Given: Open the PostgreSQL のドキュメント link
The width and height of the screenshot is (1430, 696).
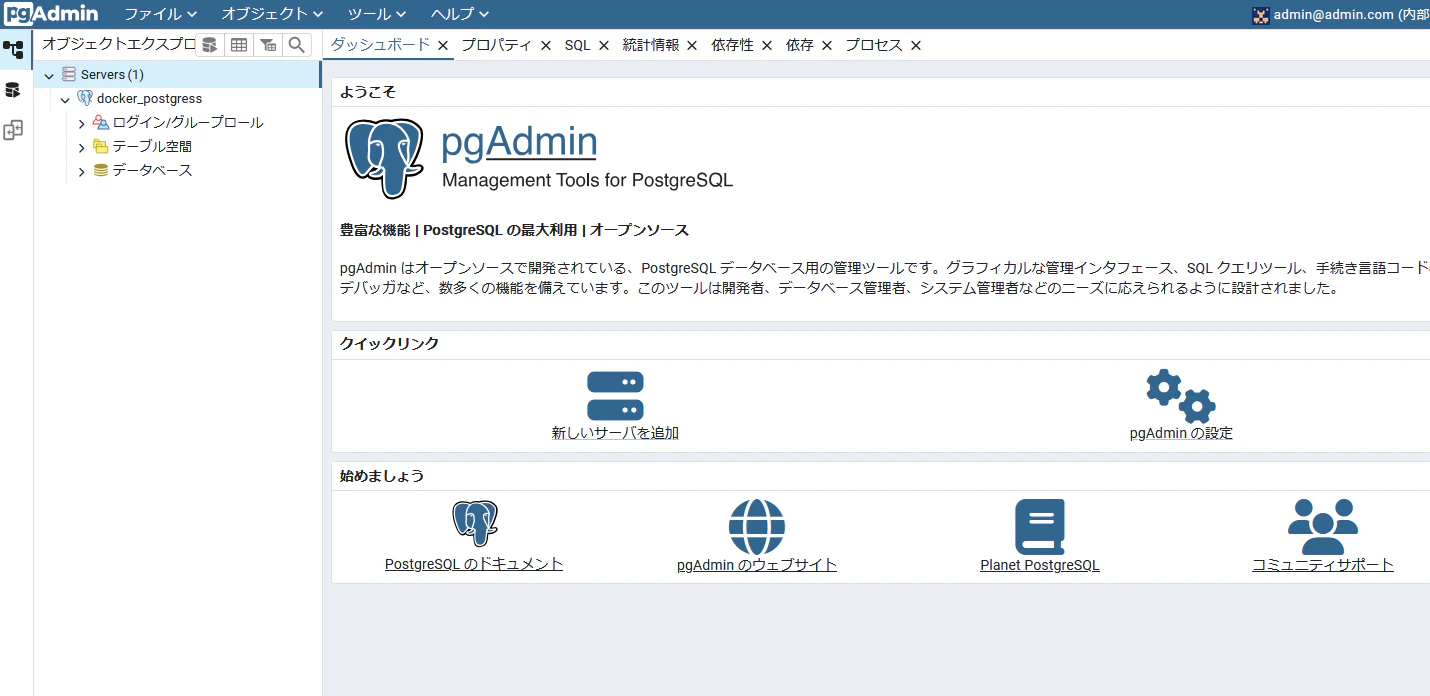Looking at the screenshot, I should [x=474, y=564].
